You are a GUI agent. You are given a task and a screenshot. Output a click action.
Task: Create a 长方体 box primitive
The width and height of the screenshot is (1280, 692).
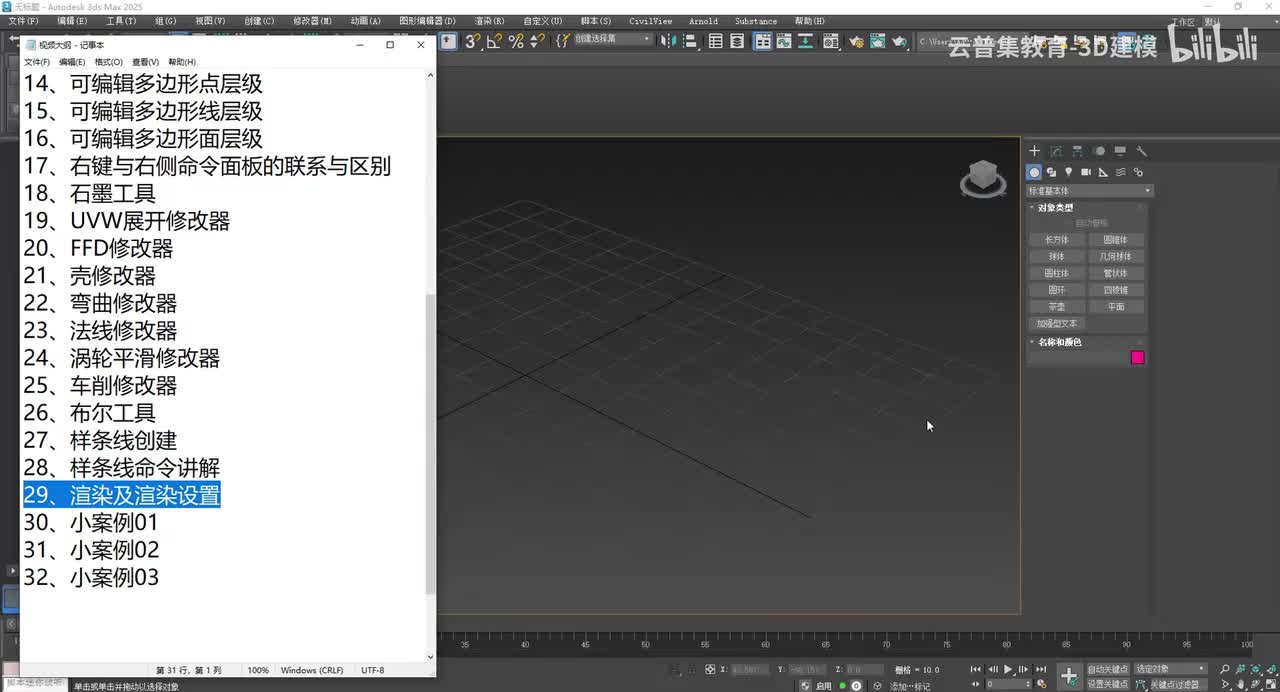click(x=1057, y=240)
